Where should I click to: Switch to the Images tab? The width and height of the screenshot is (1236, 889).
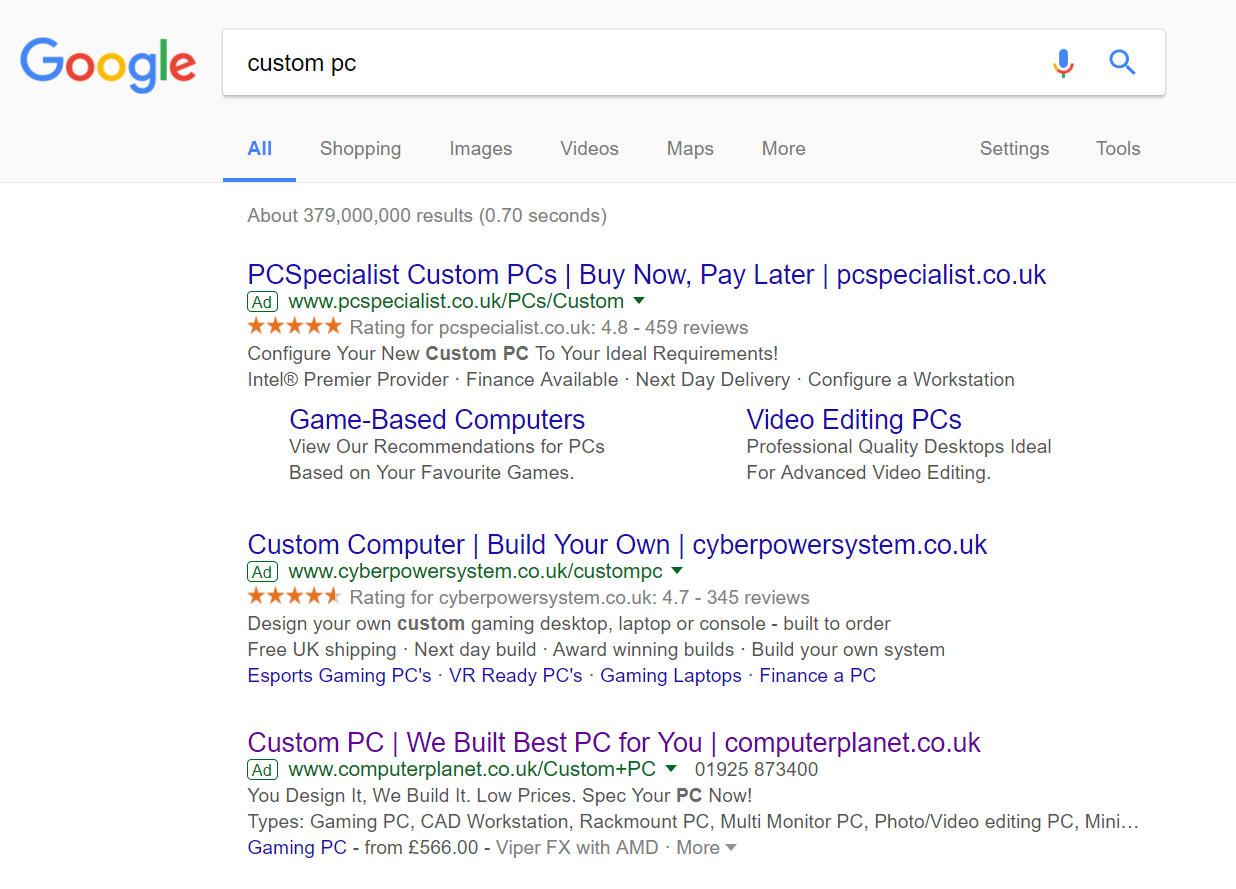pos(480,148)
